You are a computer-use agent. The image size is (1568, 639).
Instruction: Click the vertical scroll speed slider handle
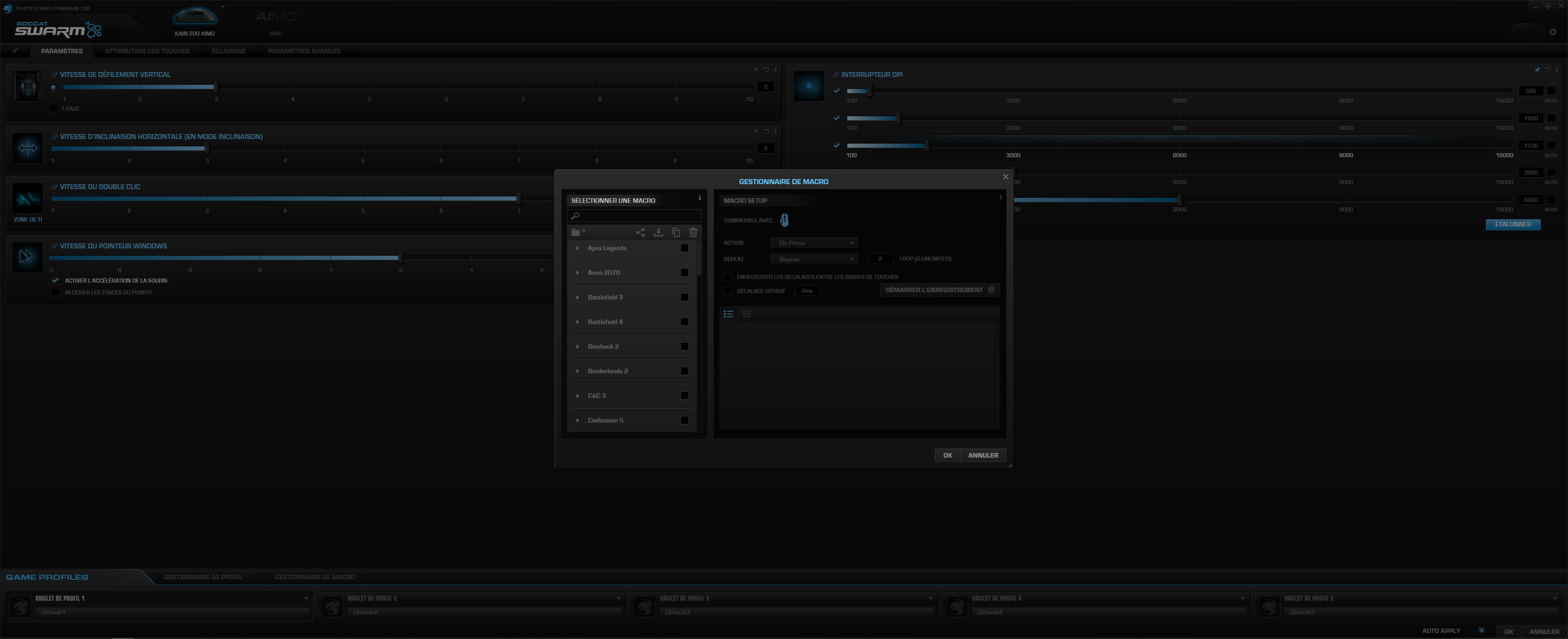click(216, 87)
